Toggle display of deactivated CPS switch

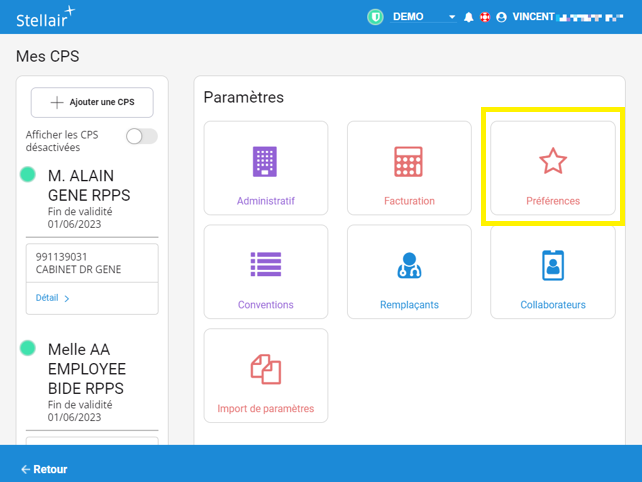pyautogui.click(x=141, y=136)
